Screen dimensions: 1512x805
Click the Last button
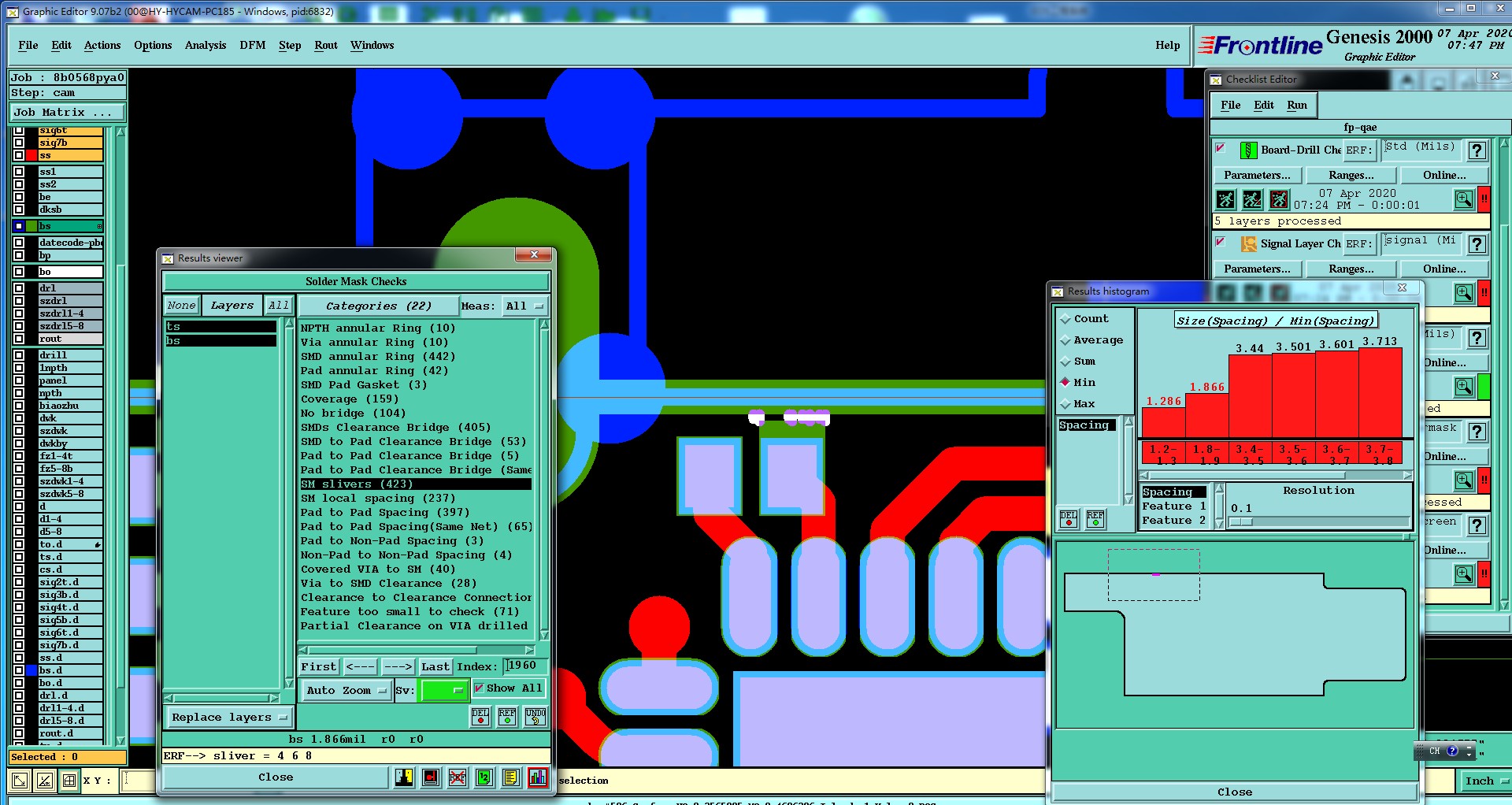click(435, 666)
